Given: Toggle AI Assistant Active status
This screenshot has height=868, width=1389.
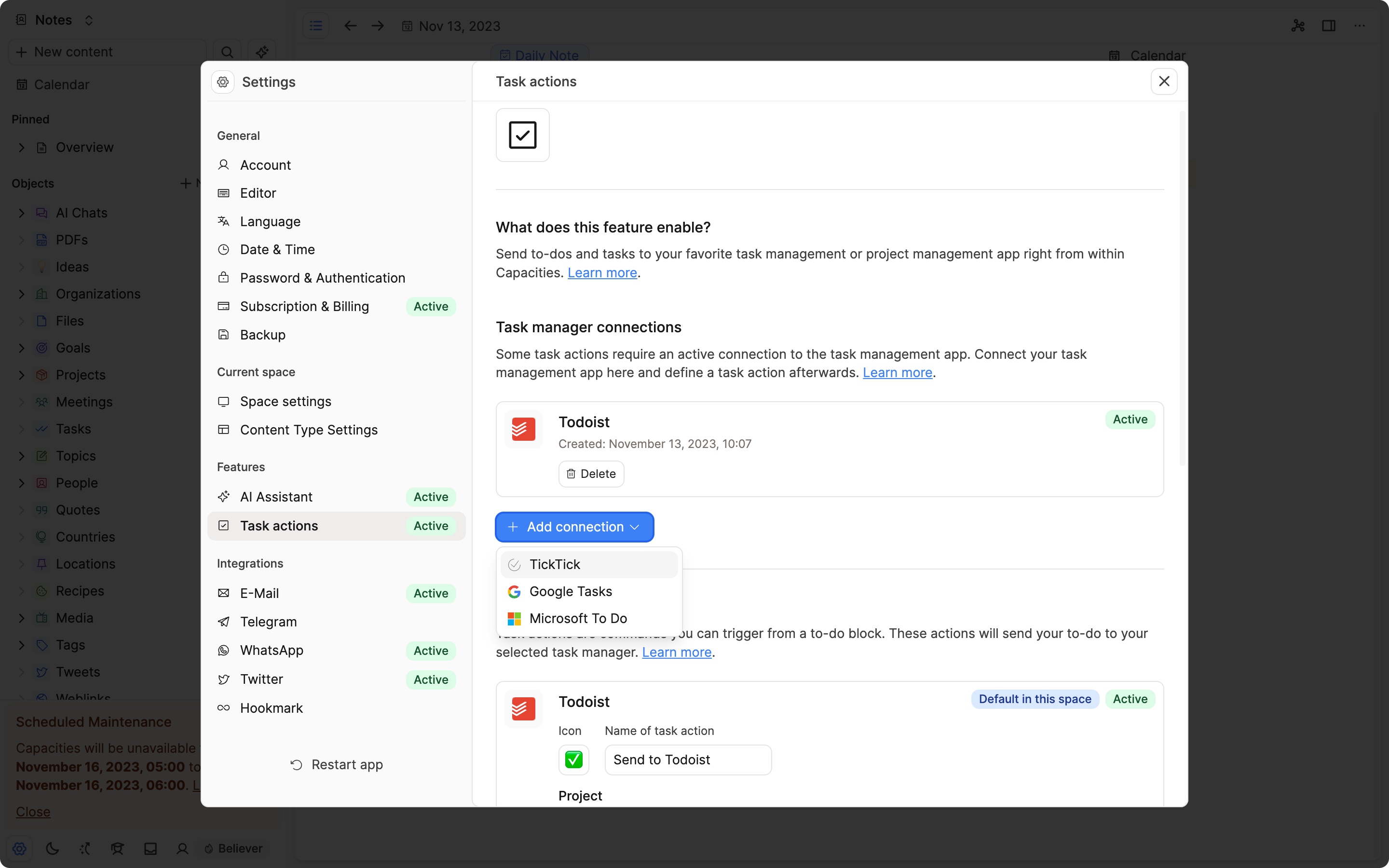Looking at the screenshot, I should [431, 497].
